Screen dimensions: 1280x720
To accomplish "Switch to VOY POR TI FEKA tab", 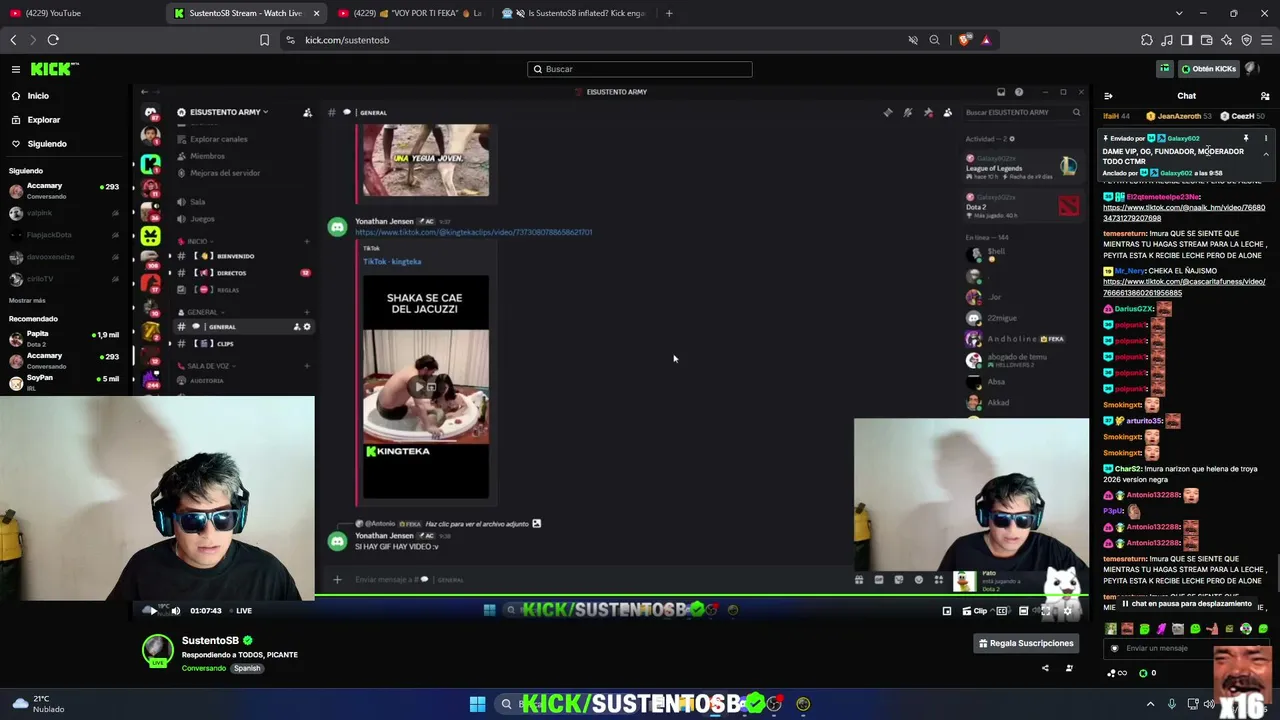I will 410,13.
